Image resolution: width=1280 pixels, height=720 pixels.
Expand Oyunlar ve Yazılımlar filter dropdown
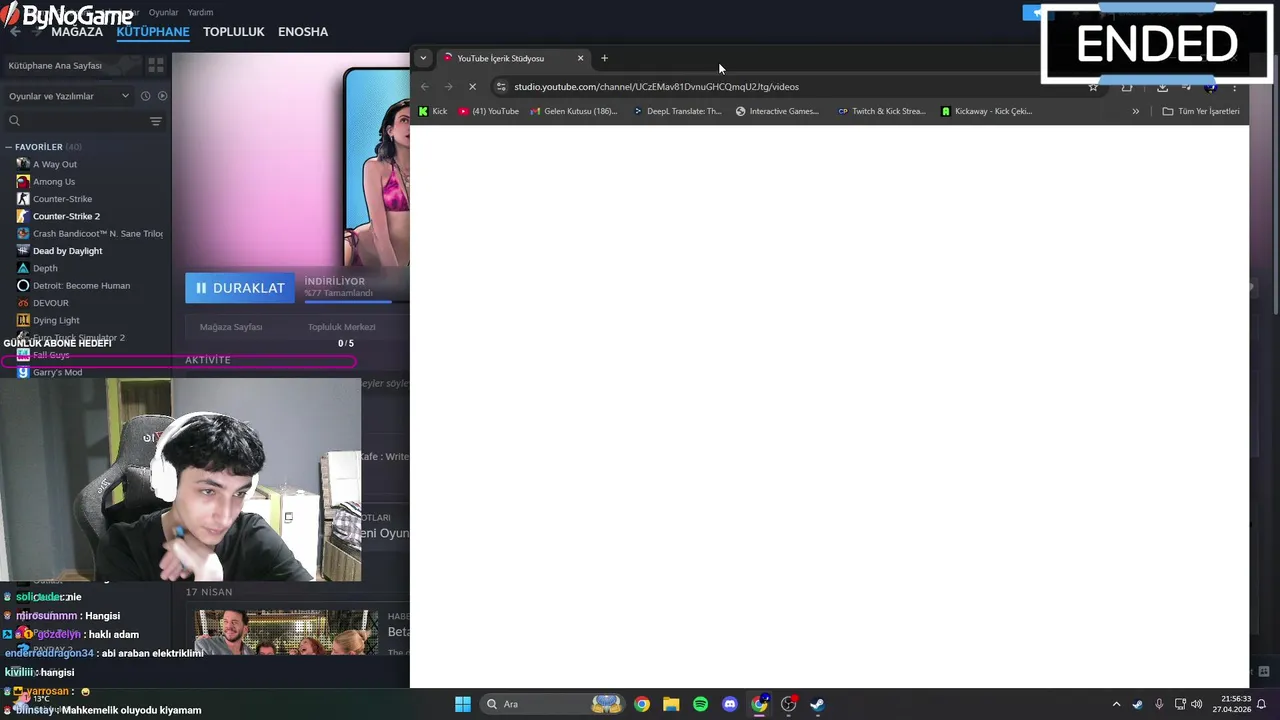click(69, 96)
